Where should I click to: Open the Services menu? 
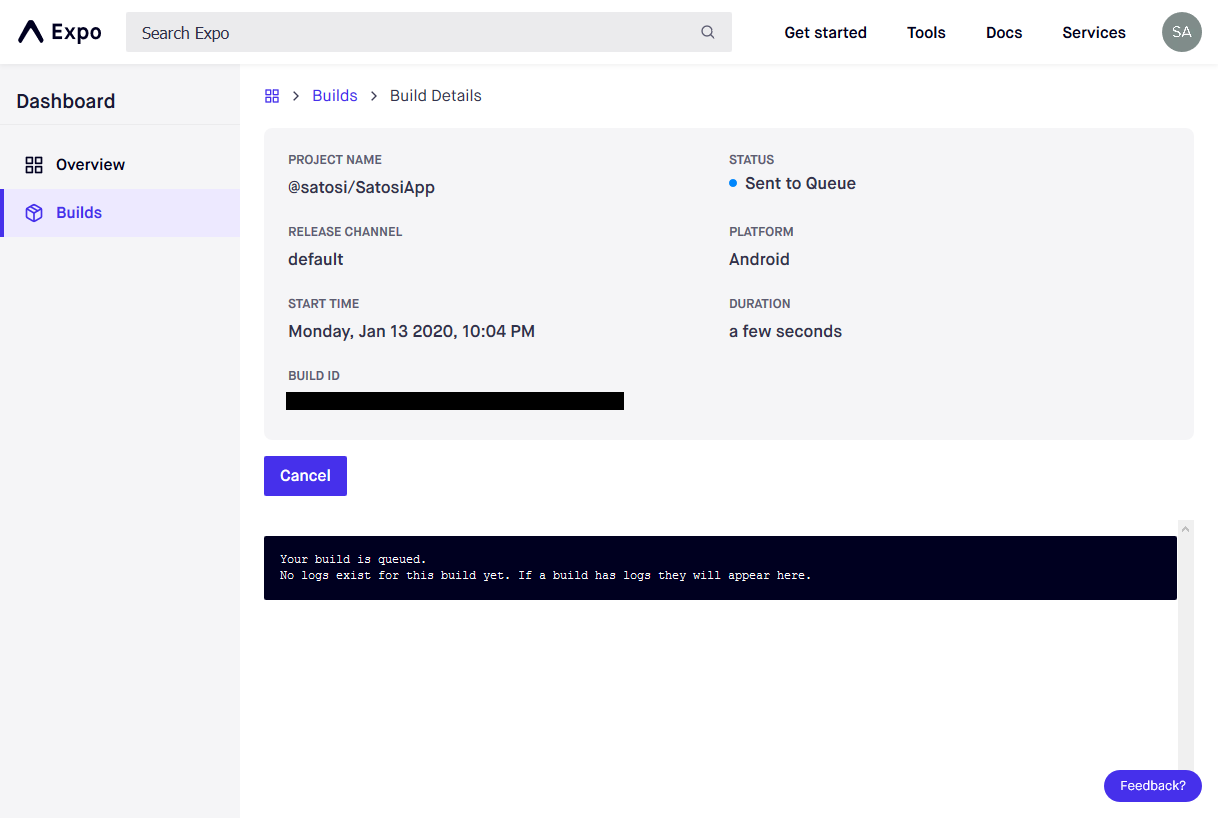(x=1094, y=32)
